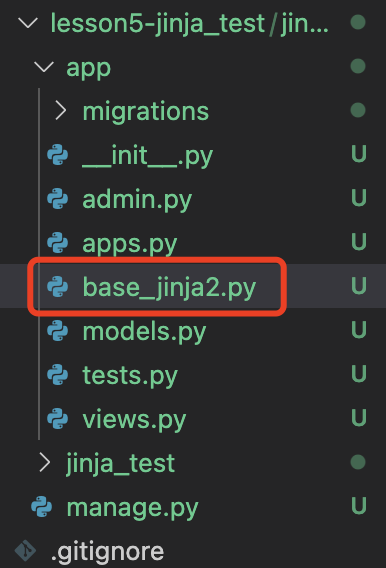
Task: Open the base_jinja2.py file
Action: click(169, 288)
